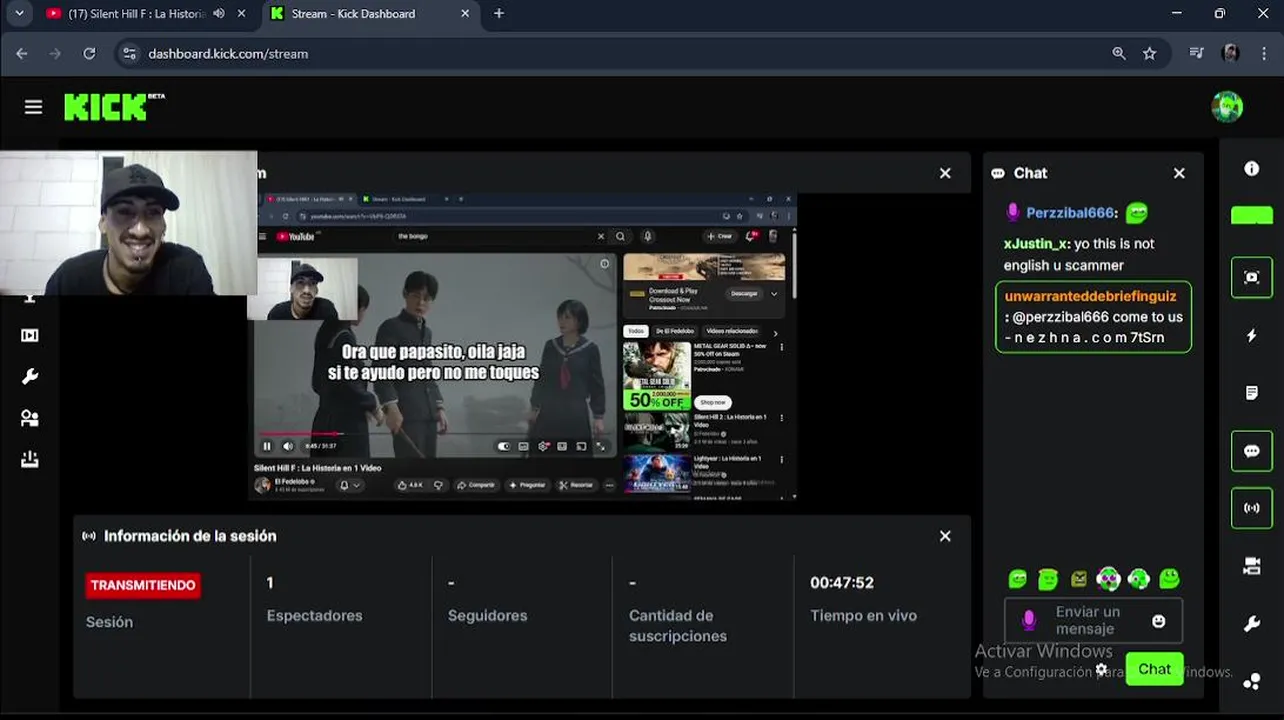Viewport: 1284px width, 720px height.
Task: Open the left sidebar wrench settings icon
Action: 30,377
